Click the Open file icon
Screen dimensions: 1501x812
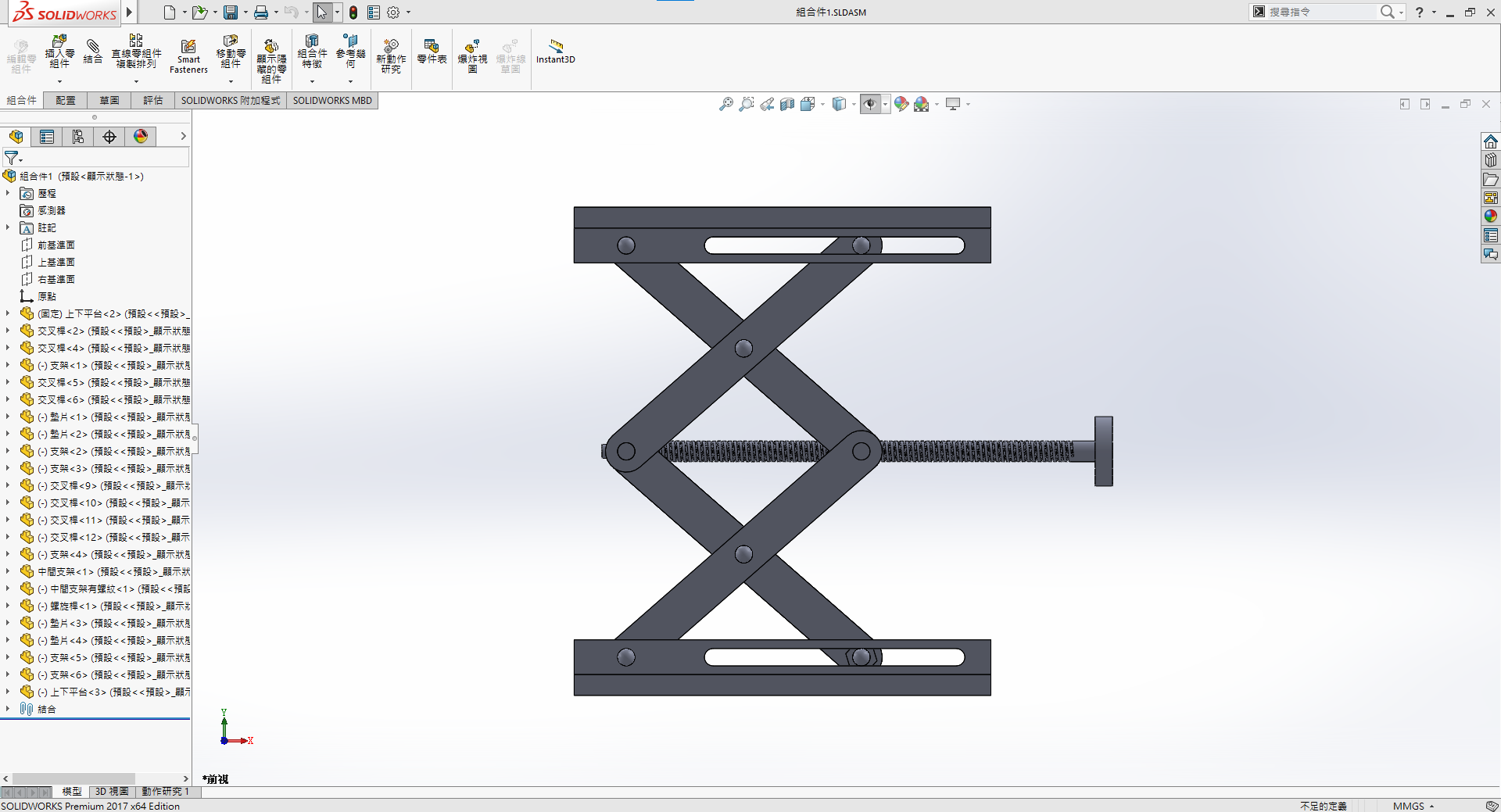pyautogui.click(x=199, y=13)
